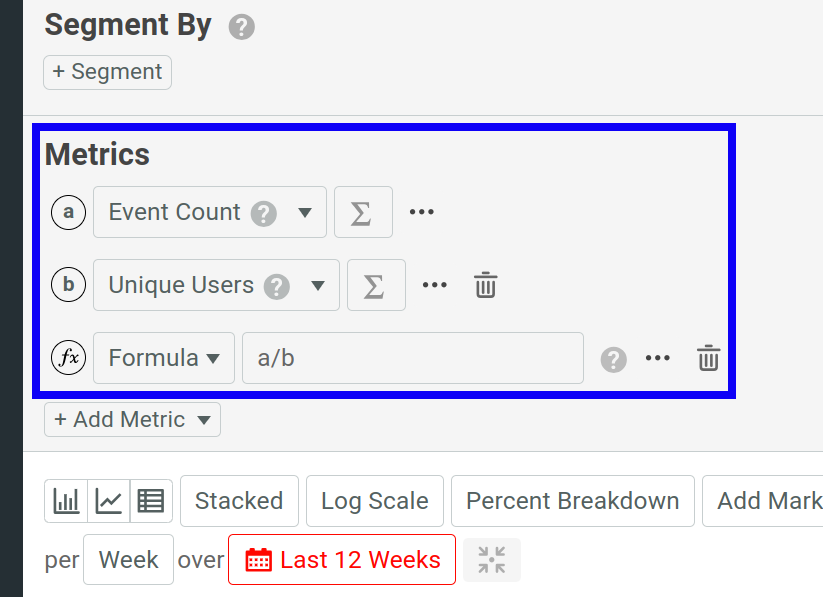Open the data table view icon
Screen dimensions: 823x597
(x=151, y=501)
